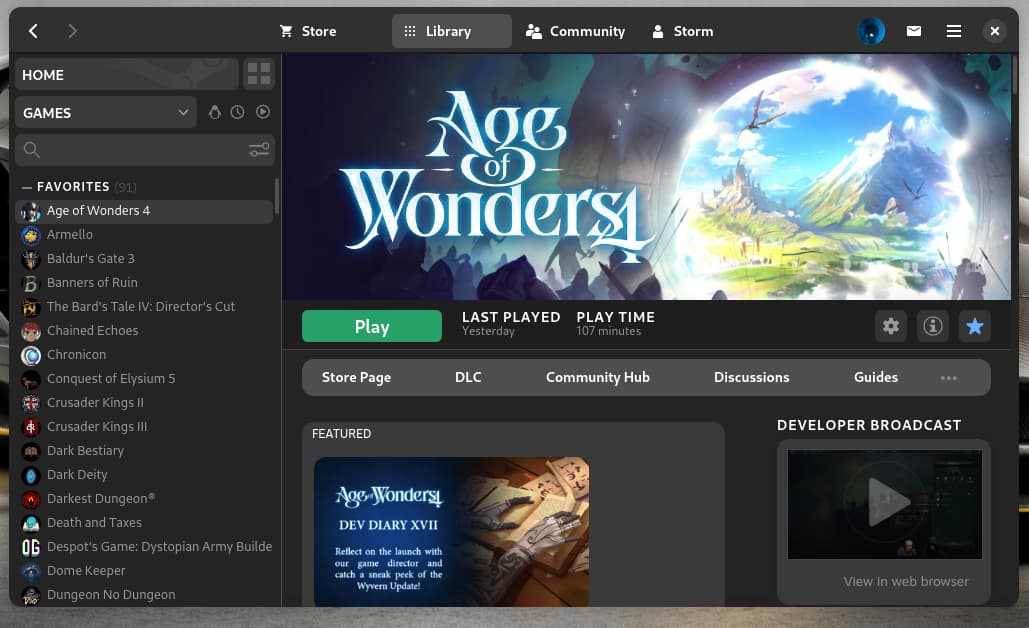This screenshot has height=628, width=1029.
Task: Close the Steam window
Action: click(995, 31)
